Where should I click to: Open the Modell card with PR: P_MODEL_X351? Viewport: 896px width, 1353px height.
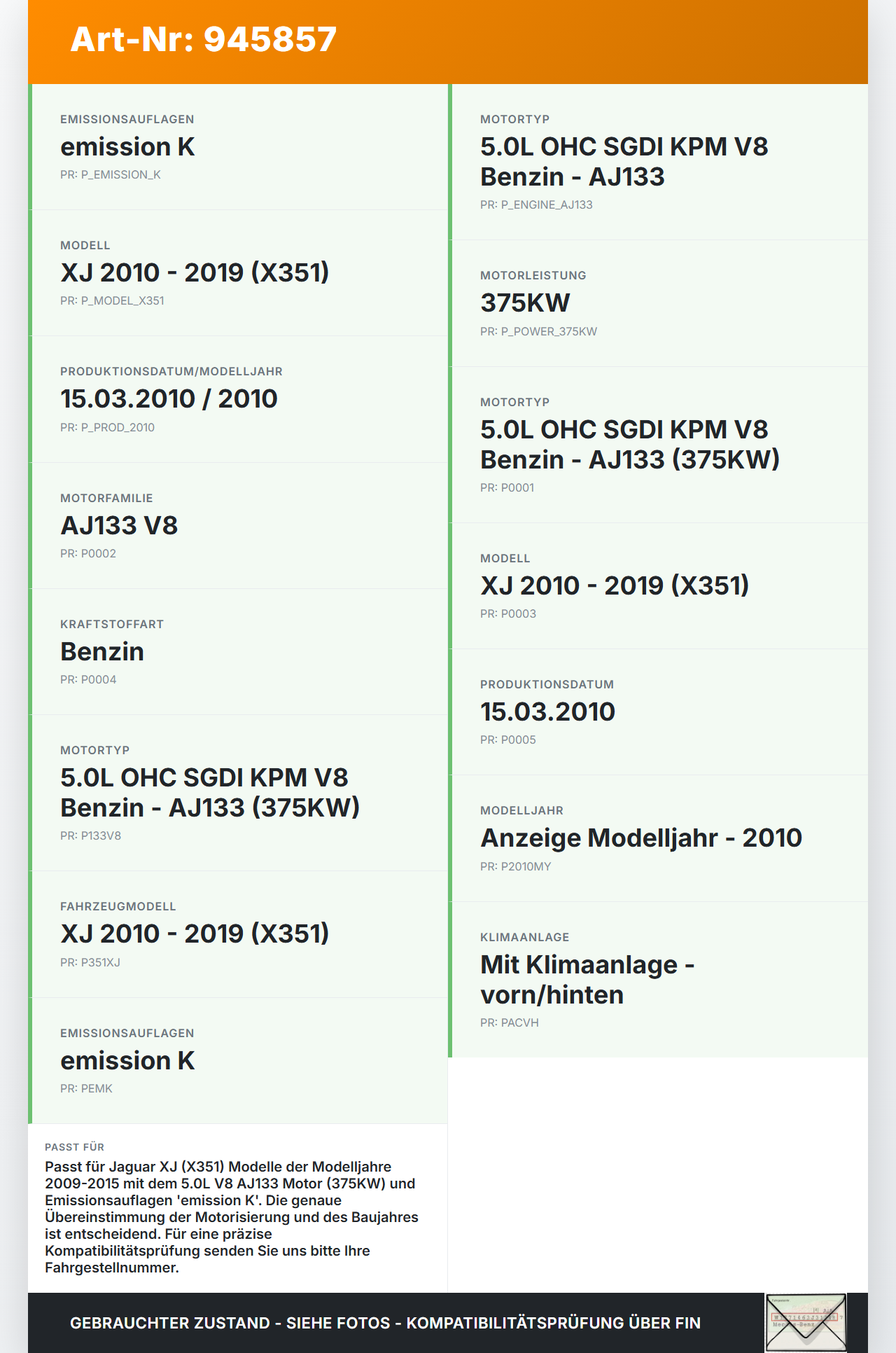(238, 273)
